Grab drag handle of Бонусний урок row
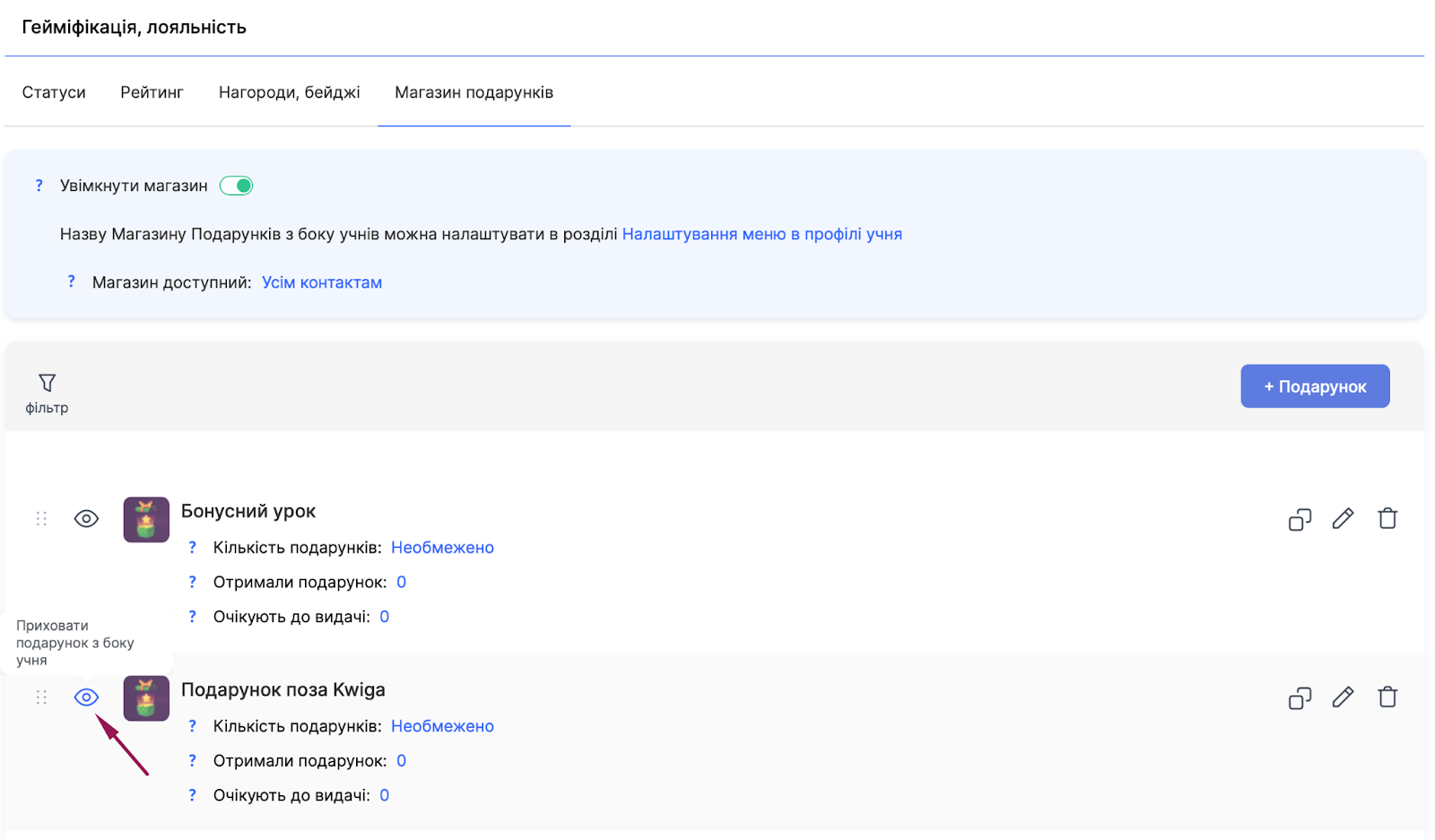This screenshot has width=1435, height=840. (41, 519)
